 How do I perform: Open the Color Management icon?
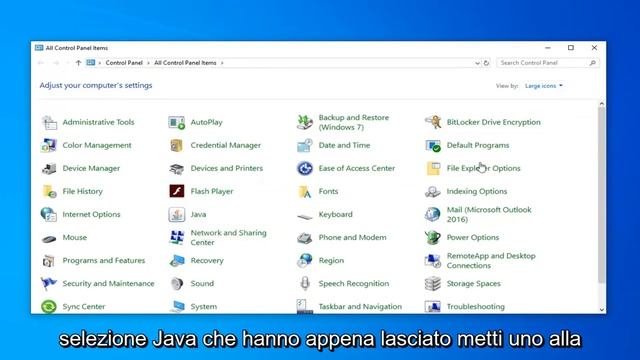[49, 145]
